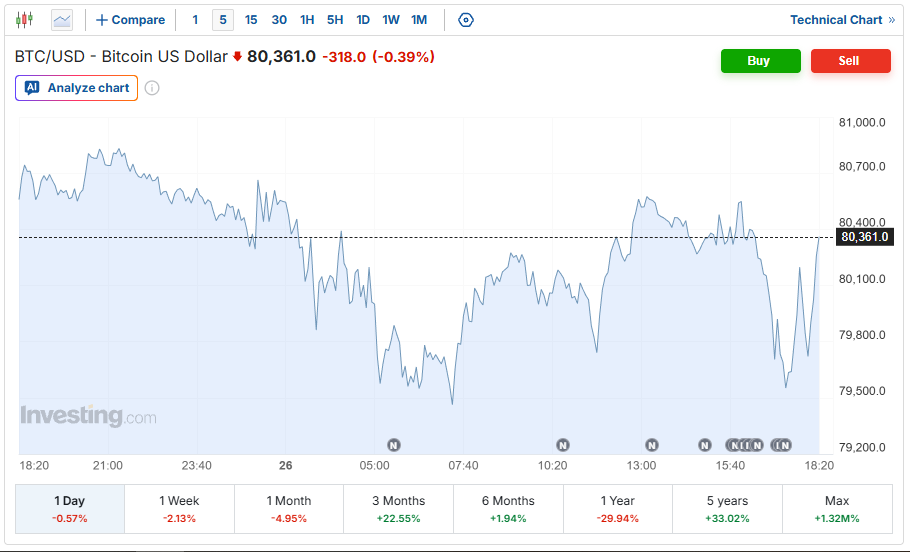This screenshot has height=552, width=910.
Task: Select the Max range tab
Action: (x=837, y=509)
